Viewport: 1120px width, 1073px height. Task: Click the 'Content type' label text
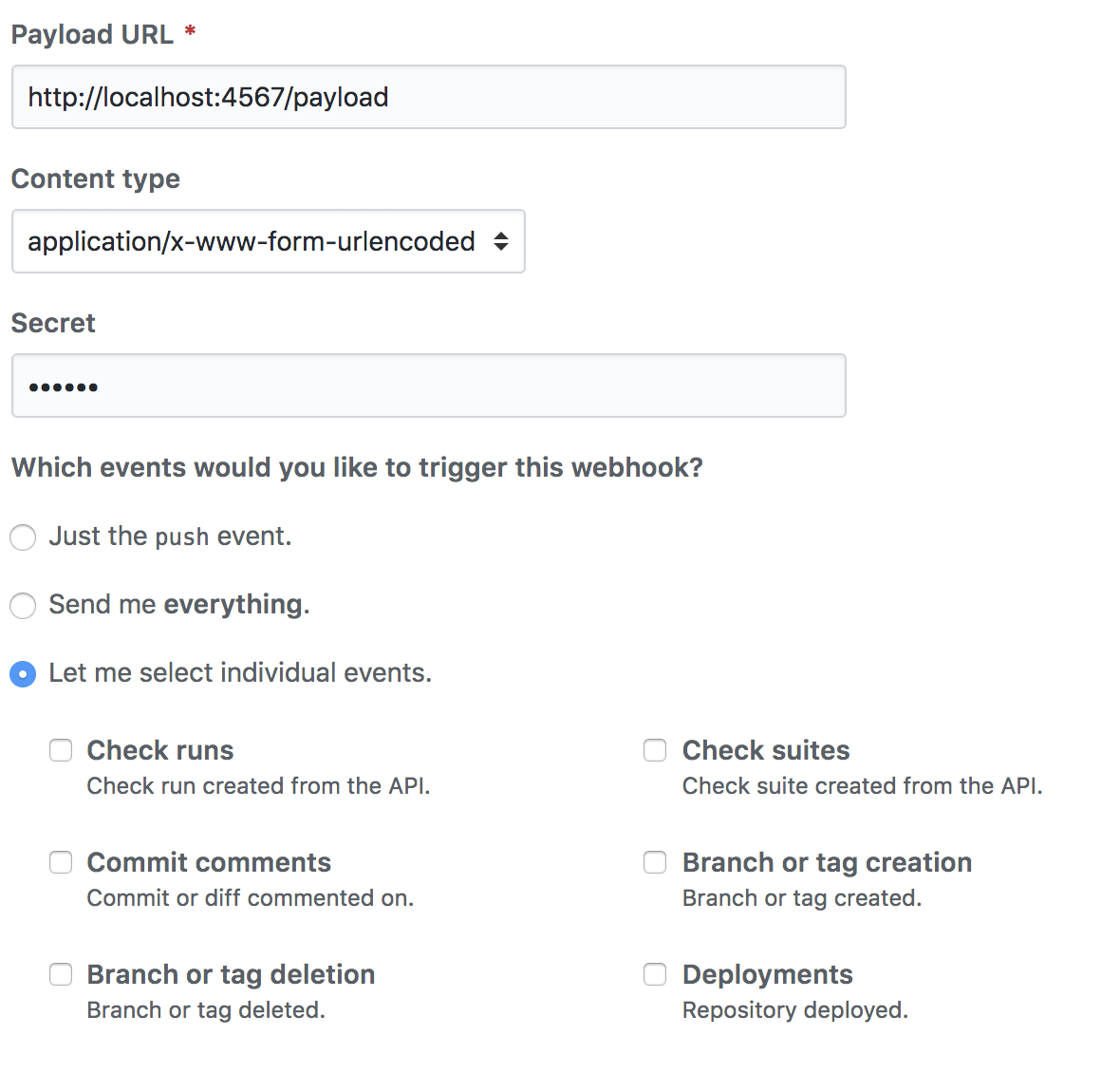click(x=95, y=179)
